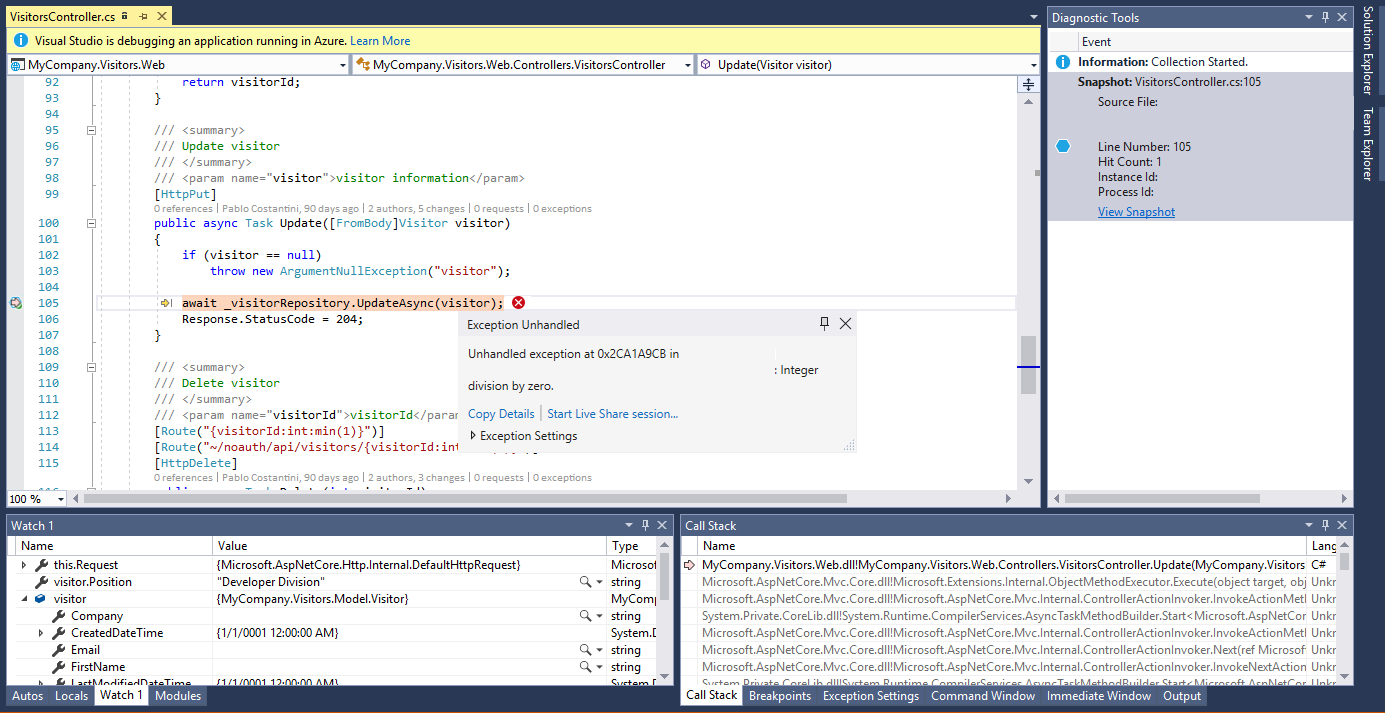Click the info icon on the Azure debugging bar

click(x=19, y=40)
